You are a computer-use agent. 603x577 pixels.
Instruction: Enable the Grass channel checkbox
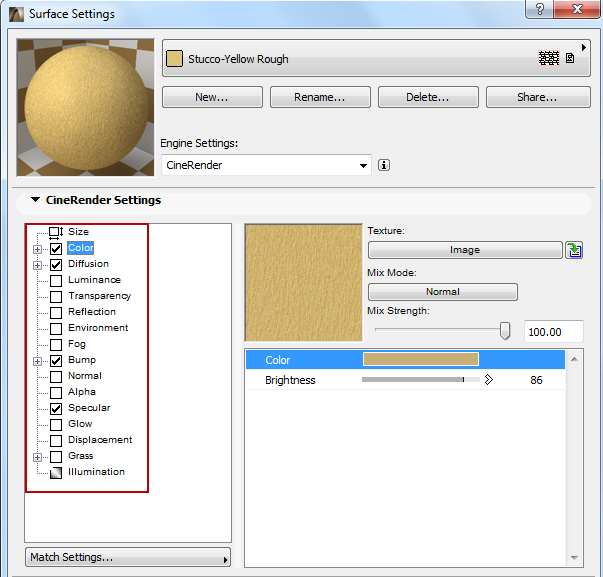pos(56,457)
